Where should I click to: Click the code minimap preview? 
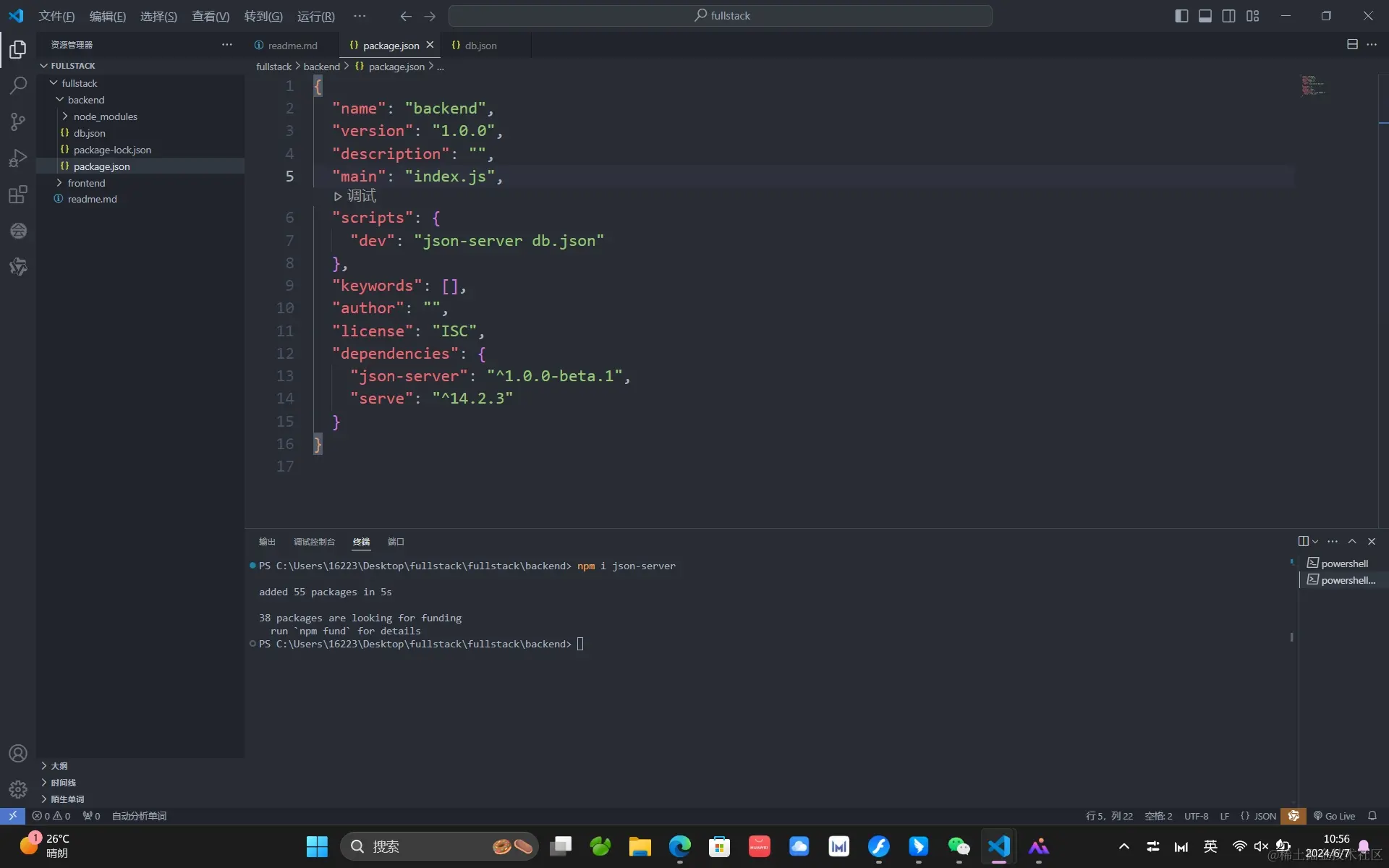pyautogui.click(x=1313, y=85)
